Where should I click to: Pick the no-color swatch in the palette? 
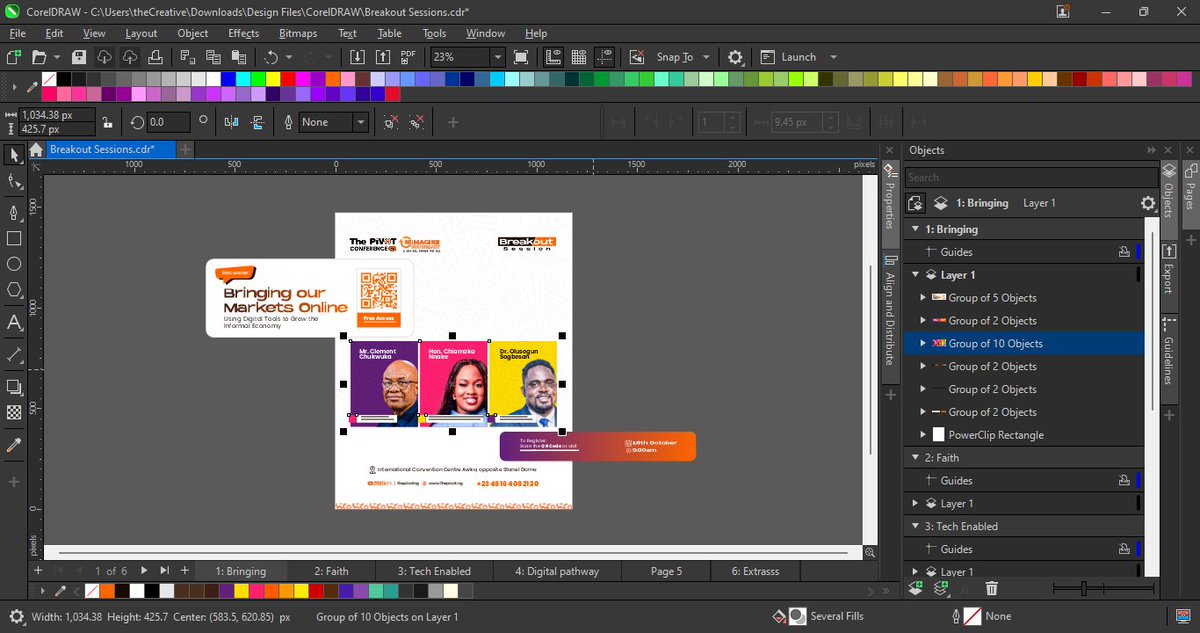[49, 79]
